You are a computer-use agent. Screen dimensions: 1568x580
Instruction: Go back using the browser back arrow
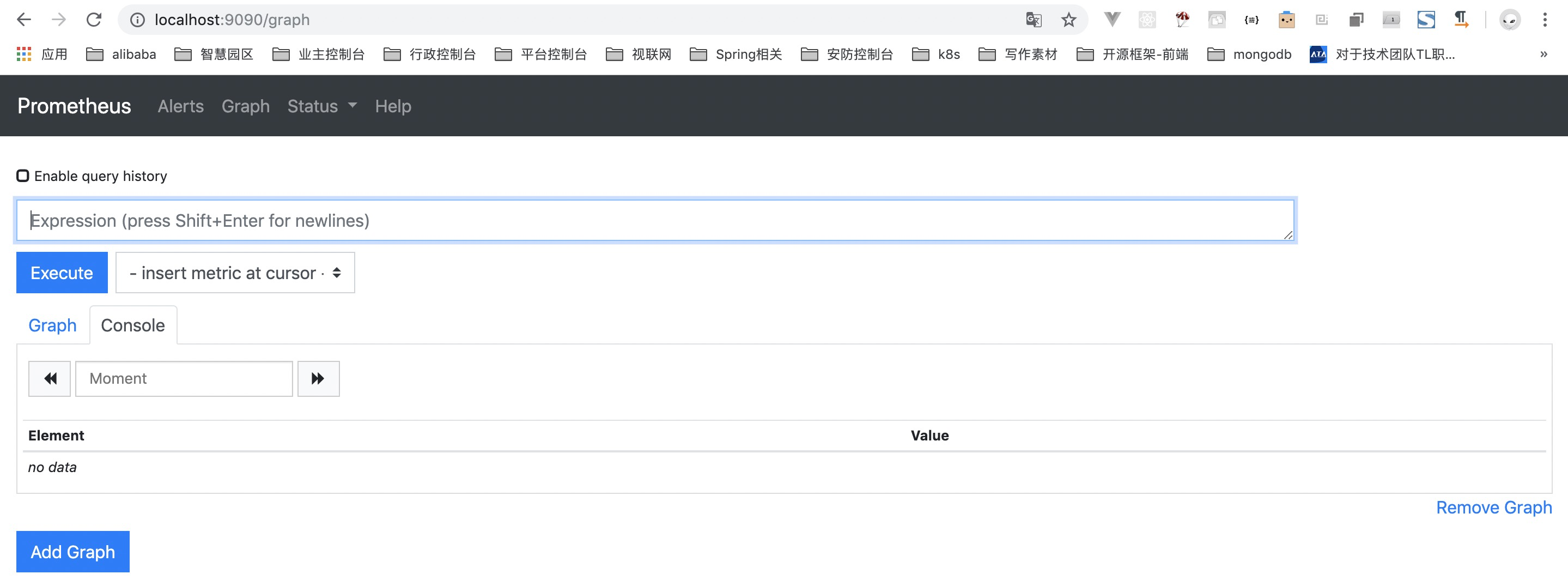[x=24, y=20]
